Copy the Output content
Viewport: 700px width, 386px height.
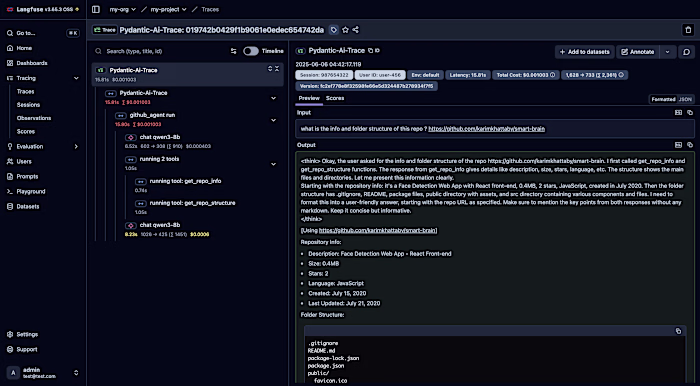[x=690, y=145]
